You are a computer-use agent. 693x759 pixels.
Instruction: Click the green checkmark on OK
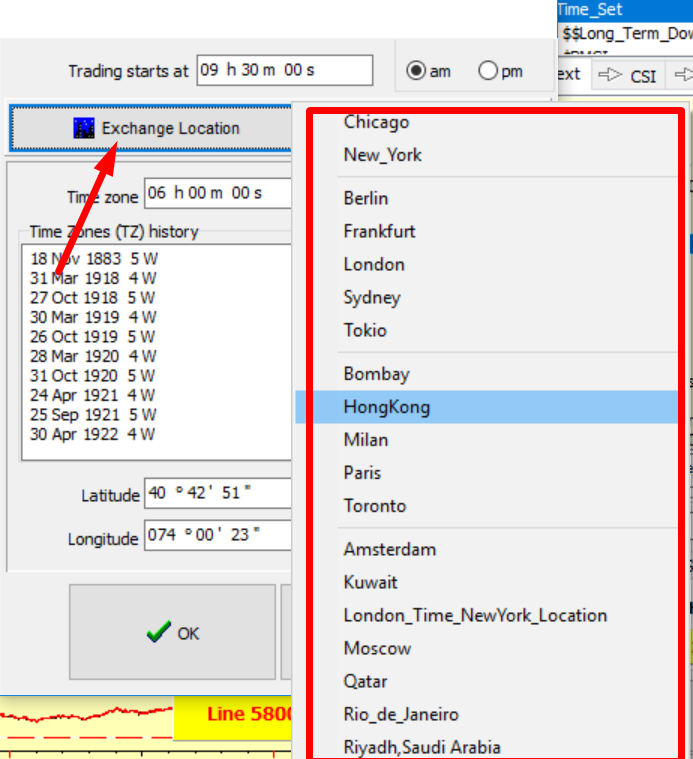[158, 633]
